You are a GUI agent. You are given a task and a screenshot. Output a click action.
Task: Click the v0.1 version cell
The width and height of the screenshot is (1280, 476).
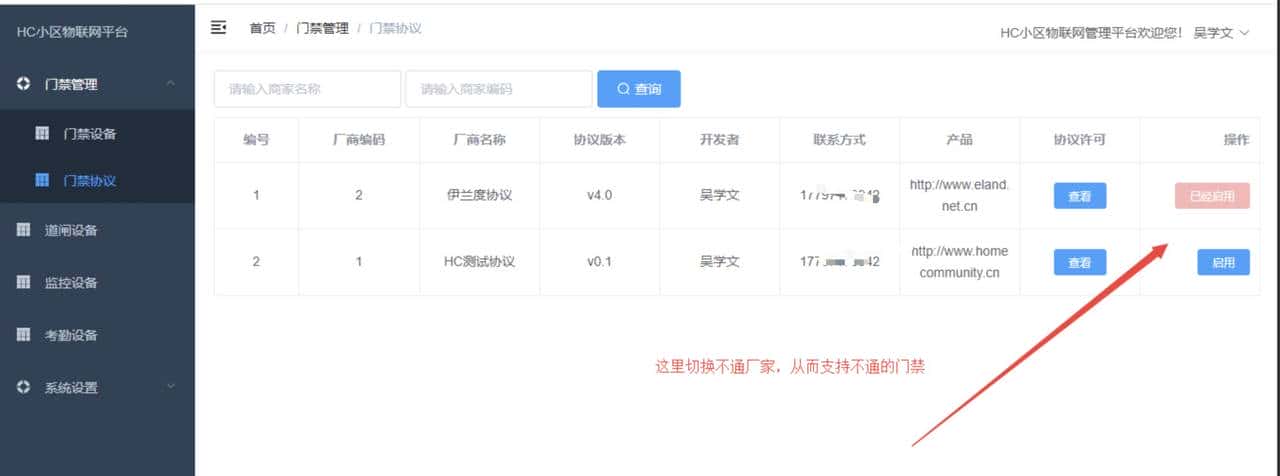coord(600,262)
